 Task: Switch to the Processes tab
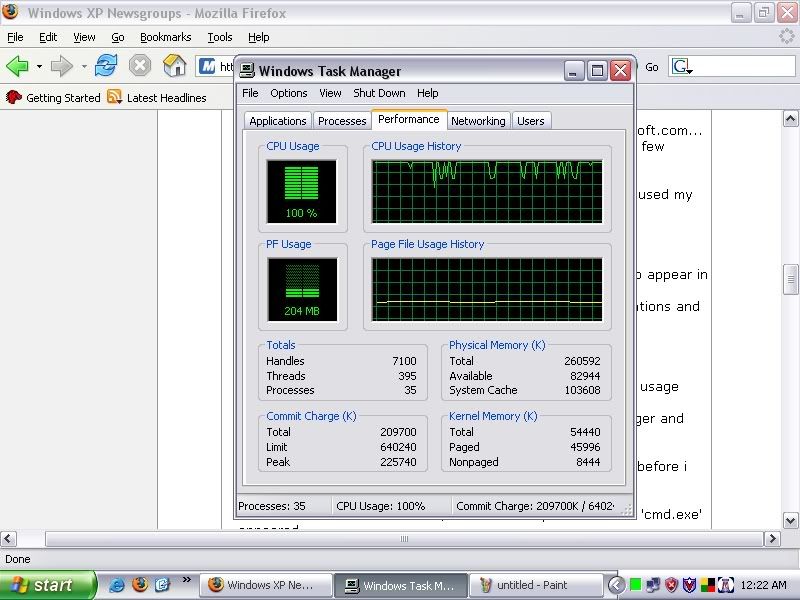[342, 121]
